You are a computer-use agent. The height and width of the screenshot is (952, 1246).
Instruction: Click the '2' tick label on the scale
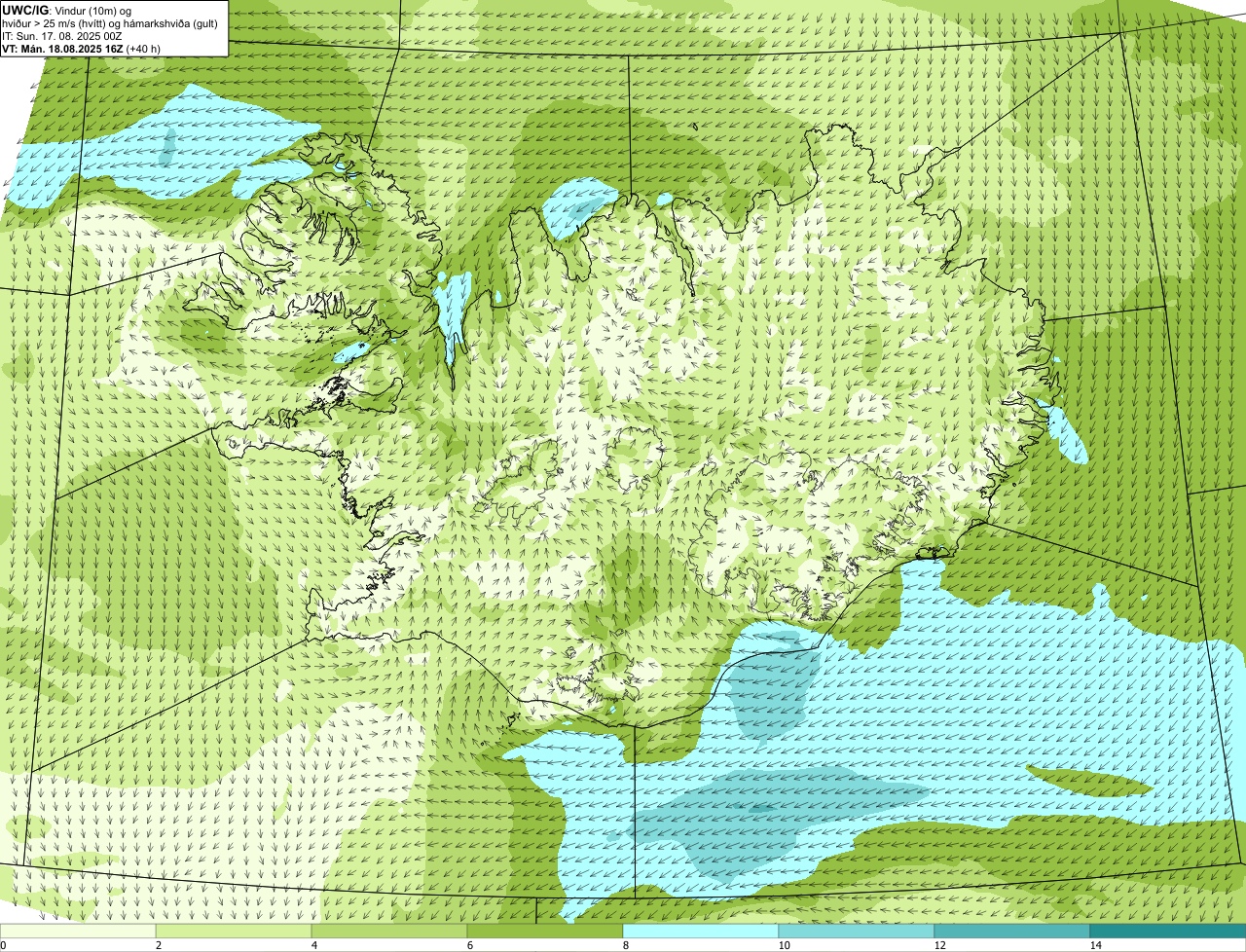click(x=158, y=945)
